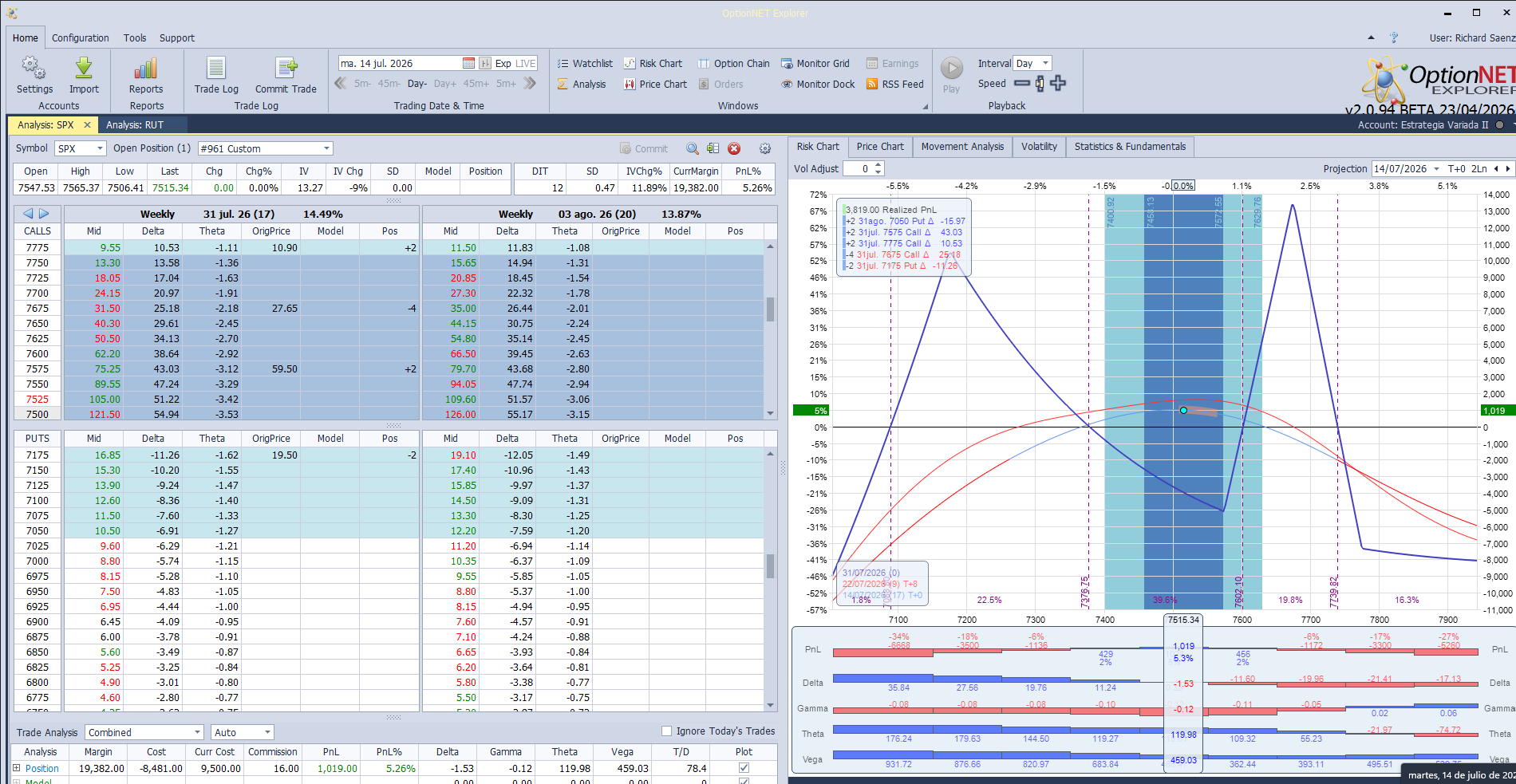Decrease playback speed with minus icon
Image resolution: width=1516 pixels, height=784 pixels.
[x=1022, y=83]
